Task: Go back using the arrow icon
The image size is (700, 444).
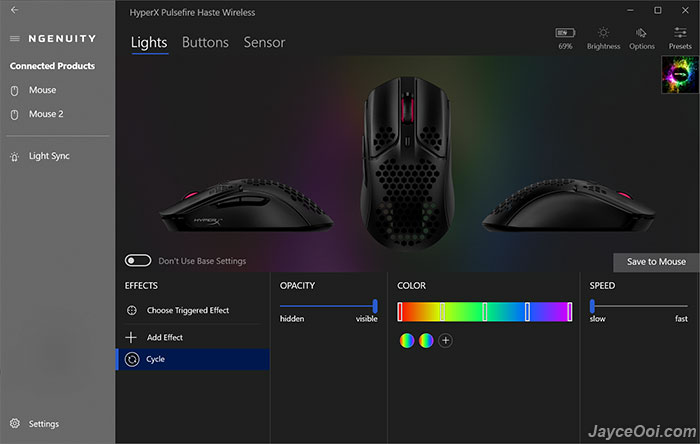Action: click(15, 10)
